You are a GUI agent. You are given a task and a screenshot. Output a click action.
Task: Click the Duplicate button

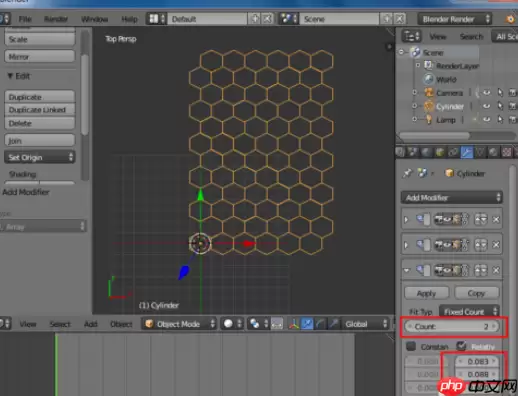tap(40, 97)
